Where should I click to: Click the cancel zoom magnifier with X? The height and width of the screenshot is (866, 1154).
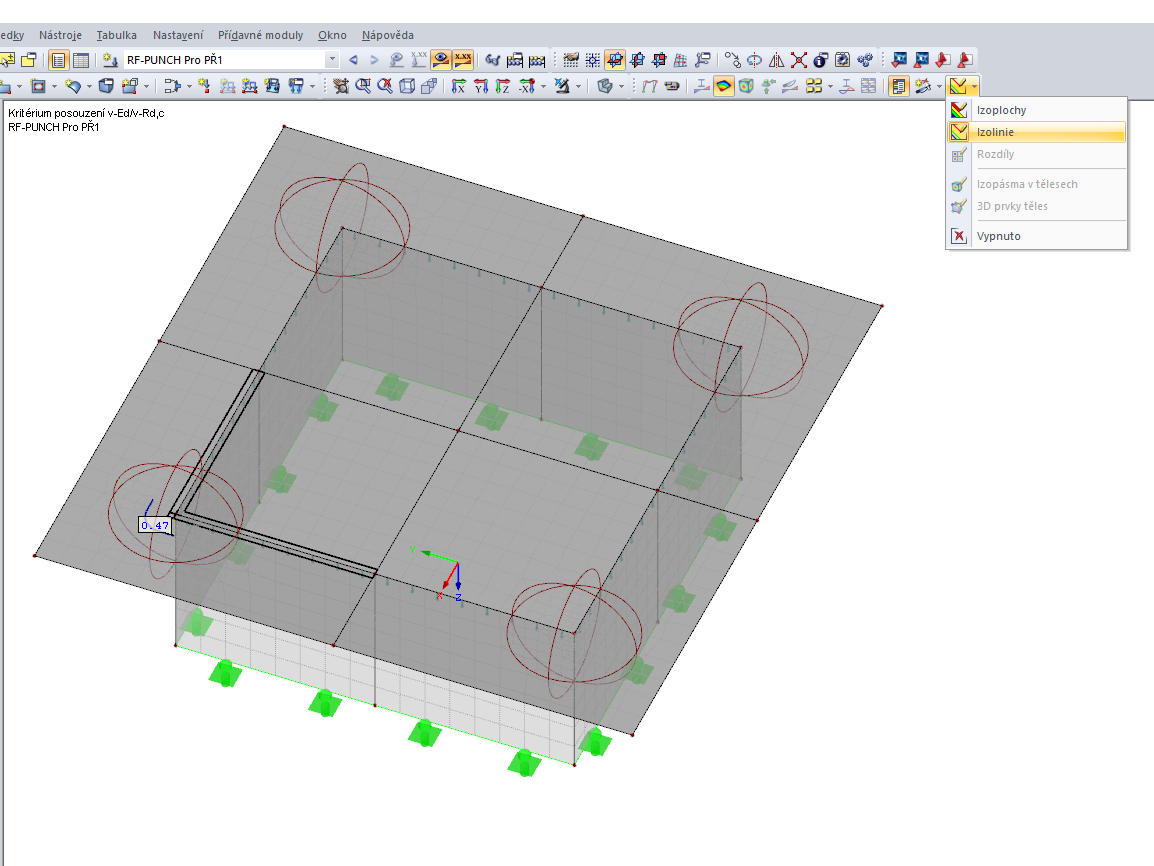[385, 86]
